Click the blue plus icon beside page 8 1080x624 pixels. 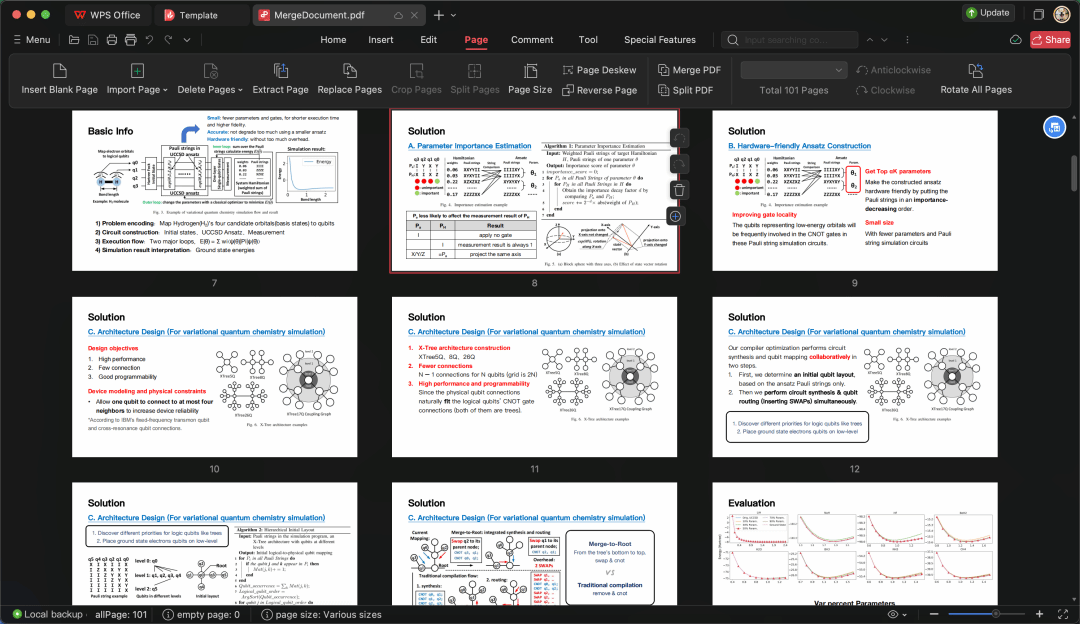click(x=677, y=216)
